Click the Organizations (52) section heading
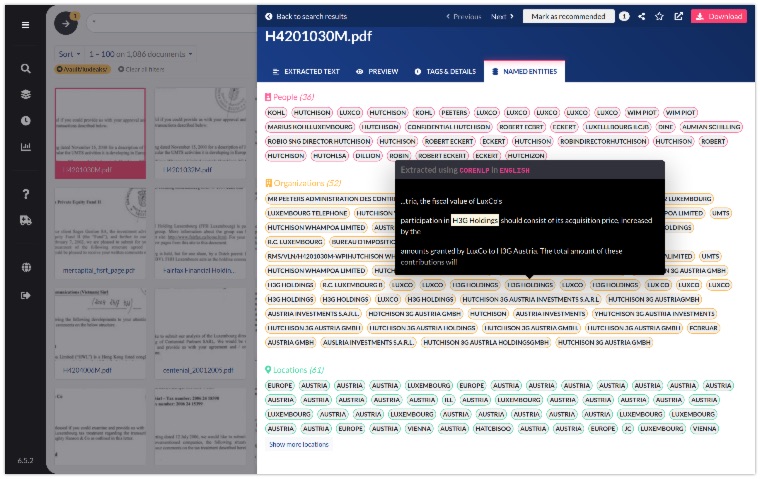Image resolution: width=760 pixels, height=479 pixels. 302,183
